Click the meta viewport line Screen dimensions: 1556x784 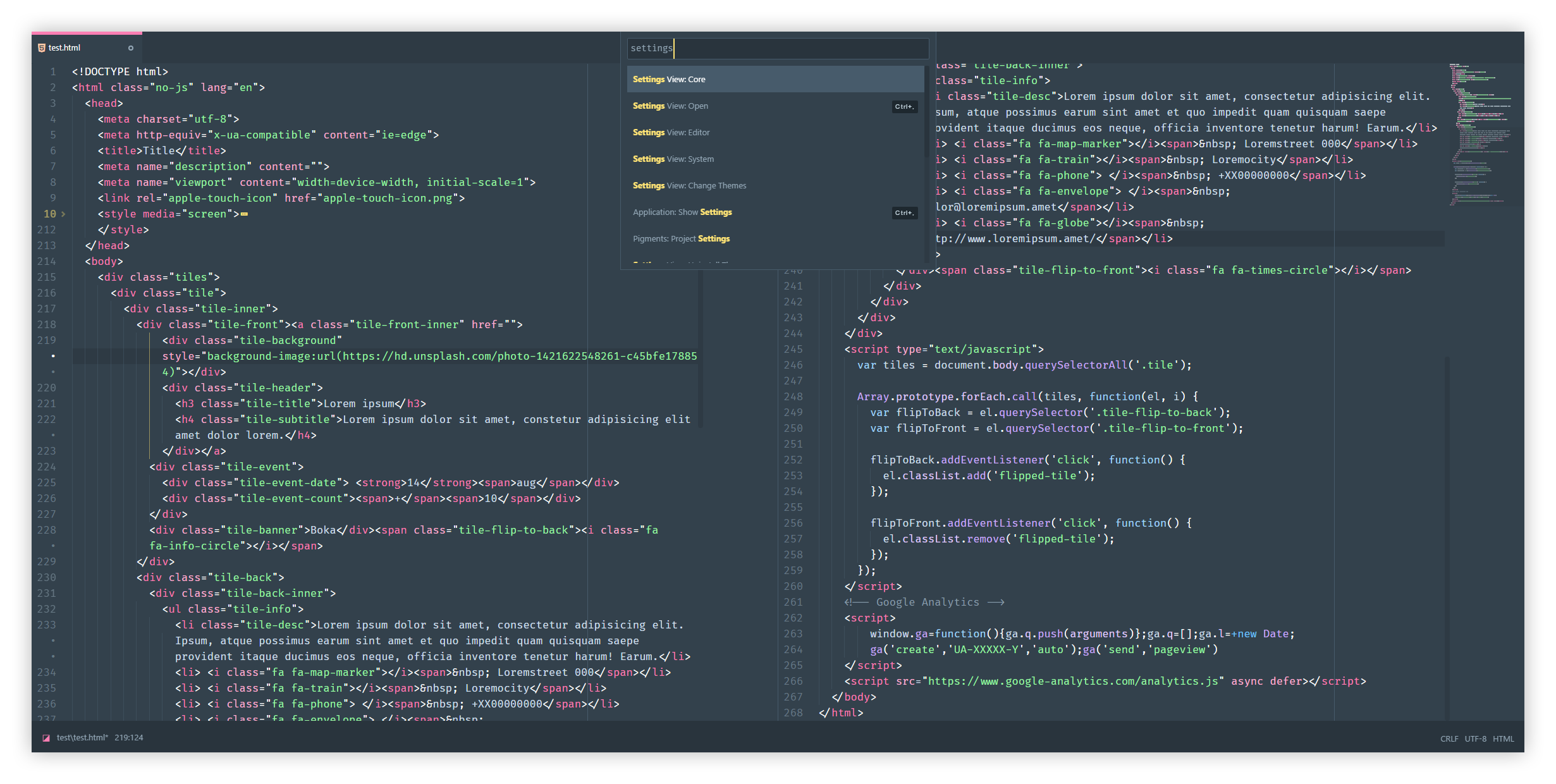[x=317, y=182]
